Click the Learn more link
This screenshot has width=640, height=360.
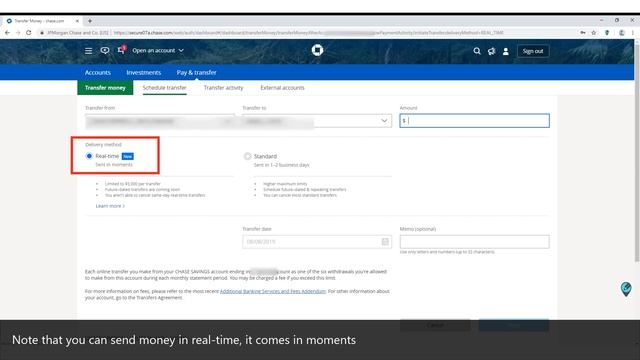click(110, 206)
